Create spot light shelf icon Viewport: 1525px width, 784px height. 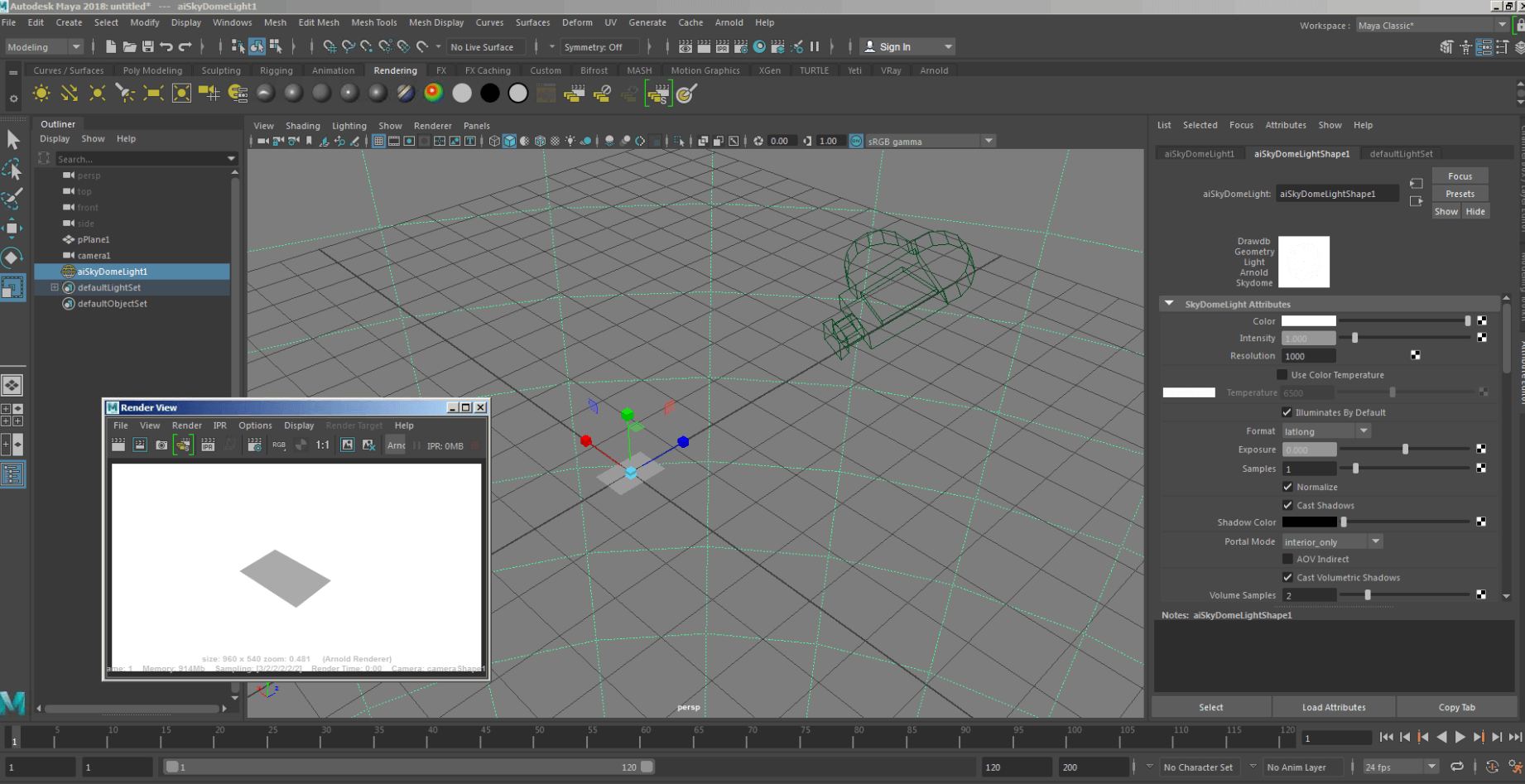(x=125, y=94)
